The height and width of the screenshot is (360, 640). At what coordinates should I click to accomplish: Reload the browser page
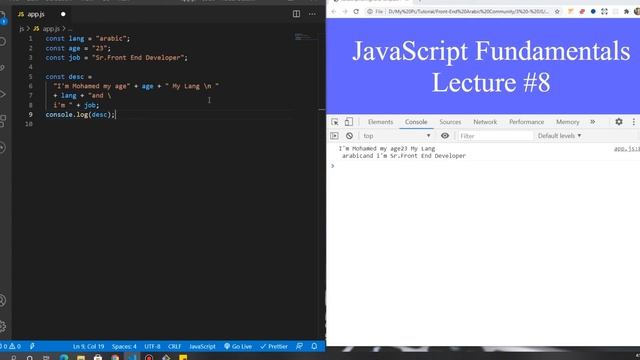click(356, 11)
